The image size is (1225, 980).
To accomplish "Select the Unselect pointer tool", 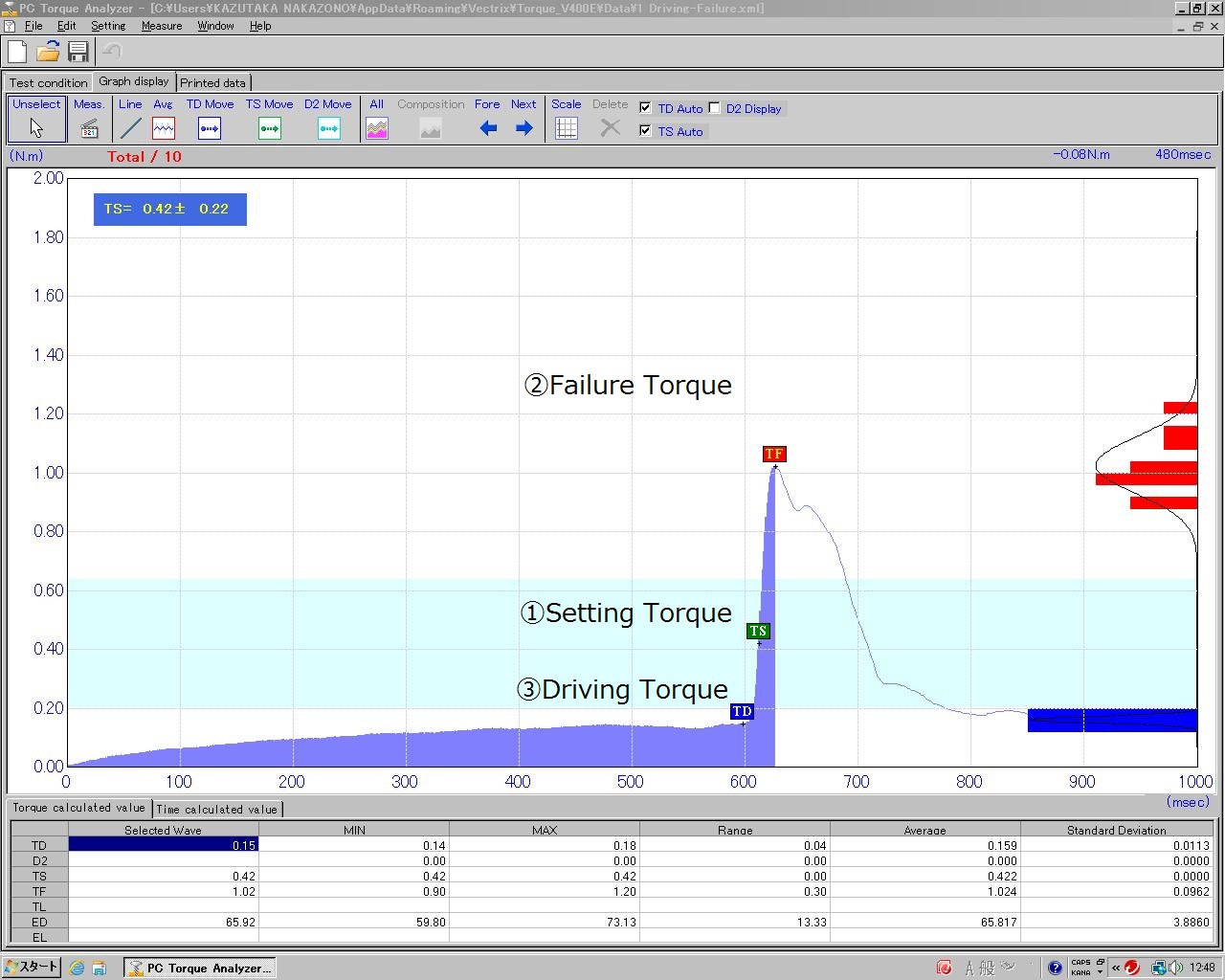I will 36,119.
